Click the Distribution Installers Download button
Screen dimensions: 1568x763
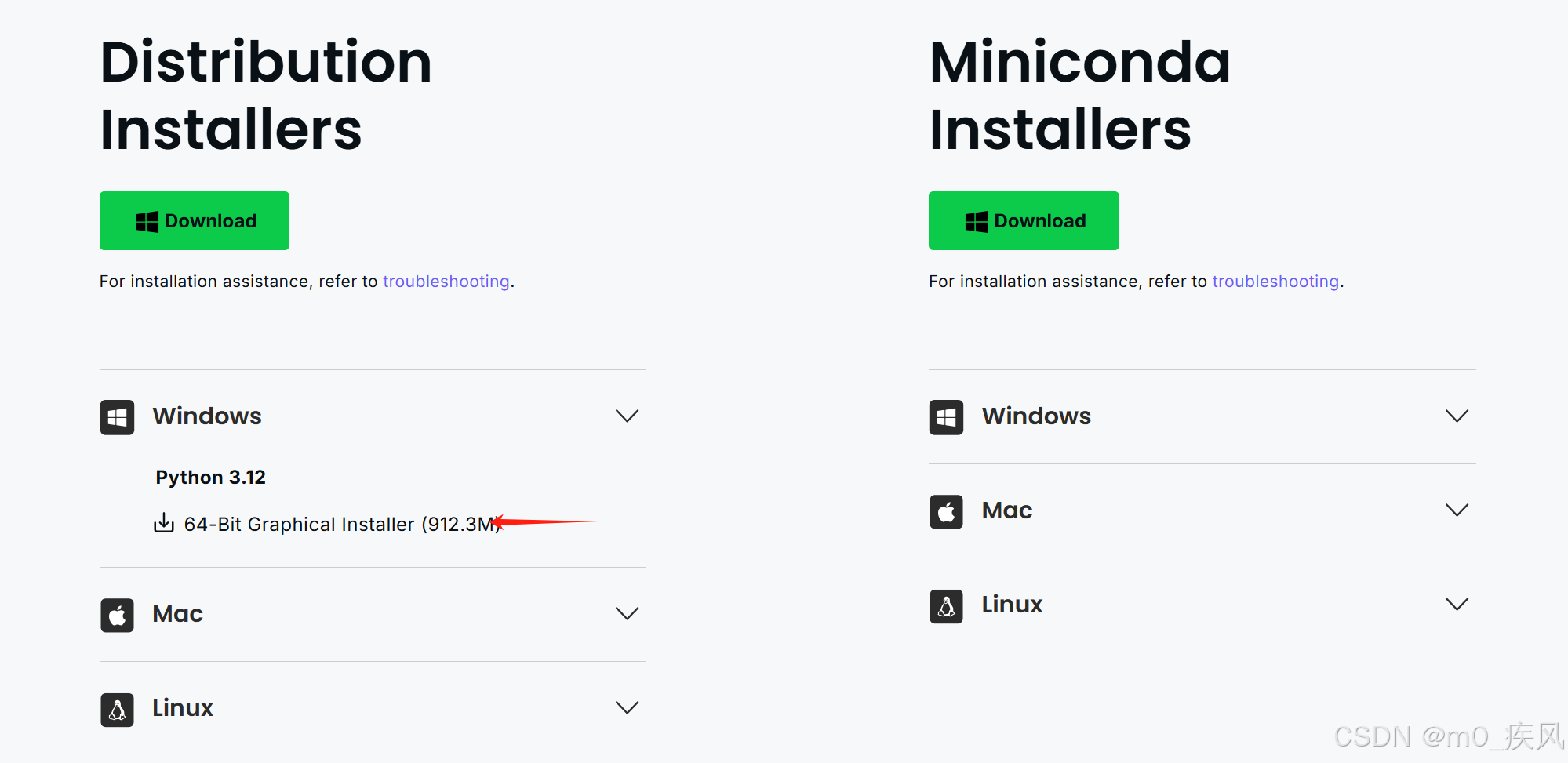pos(195,221)
